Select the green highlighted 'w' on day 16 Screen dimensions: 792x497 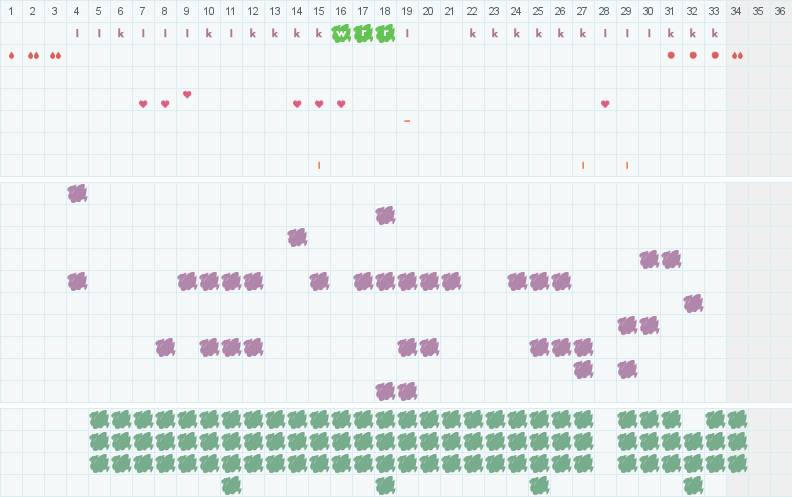click(341, 33)
